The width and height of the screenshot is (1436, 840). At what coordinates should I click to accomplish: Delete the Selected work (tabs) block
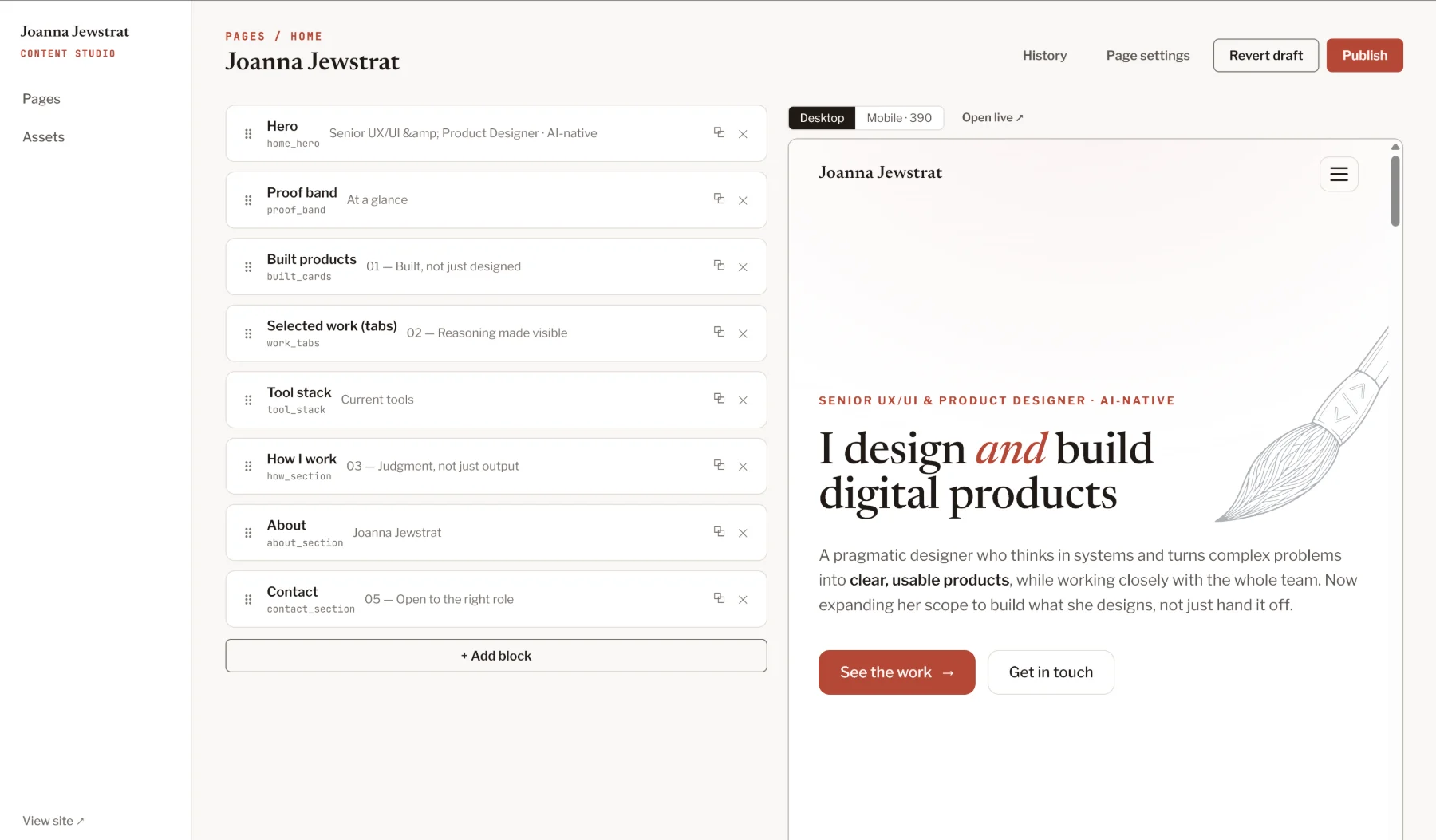point(743,333)
